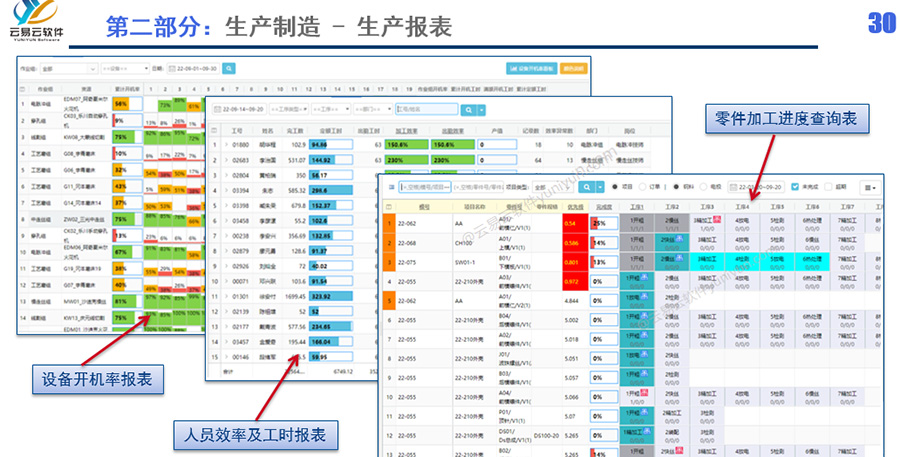This screenshot has width=900, height=457.
Task: Click the orange 颜色说明 button
Action: click(574, 69)
